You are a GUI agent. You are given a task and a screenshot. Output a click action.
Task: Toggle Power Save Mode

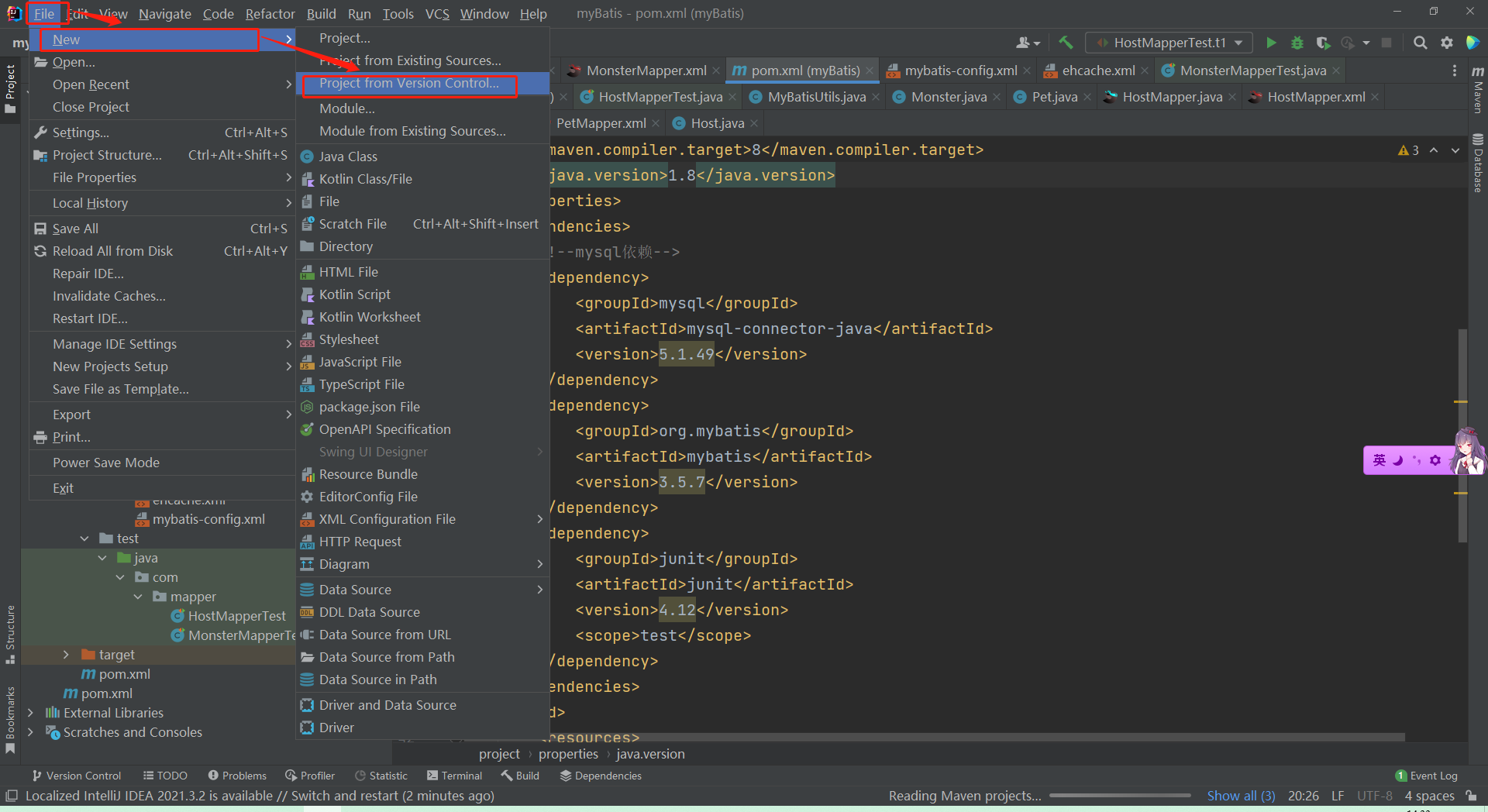161,463
